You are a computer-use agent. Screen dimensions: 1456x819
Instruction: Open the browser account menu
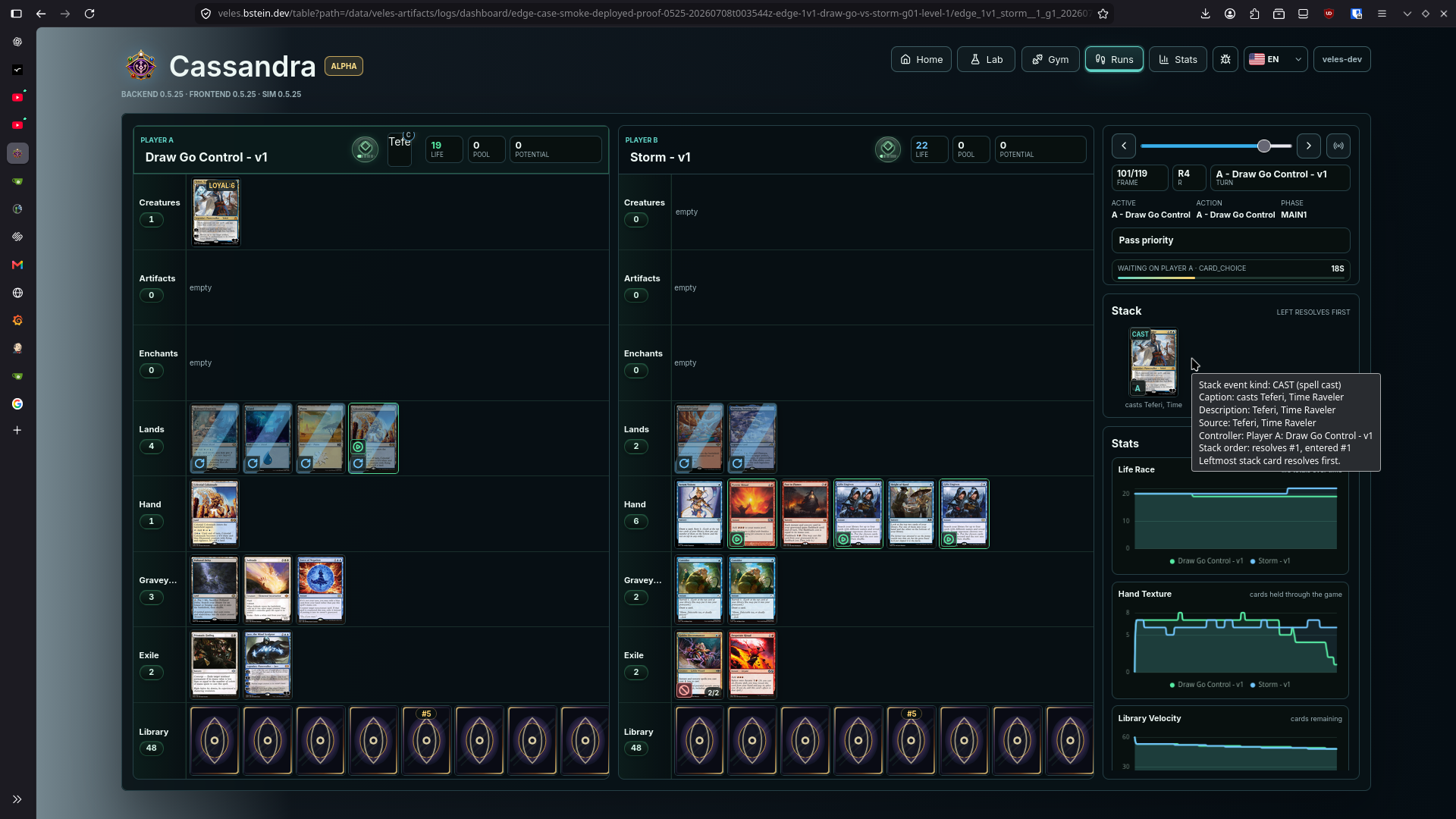pos(1230,14)
